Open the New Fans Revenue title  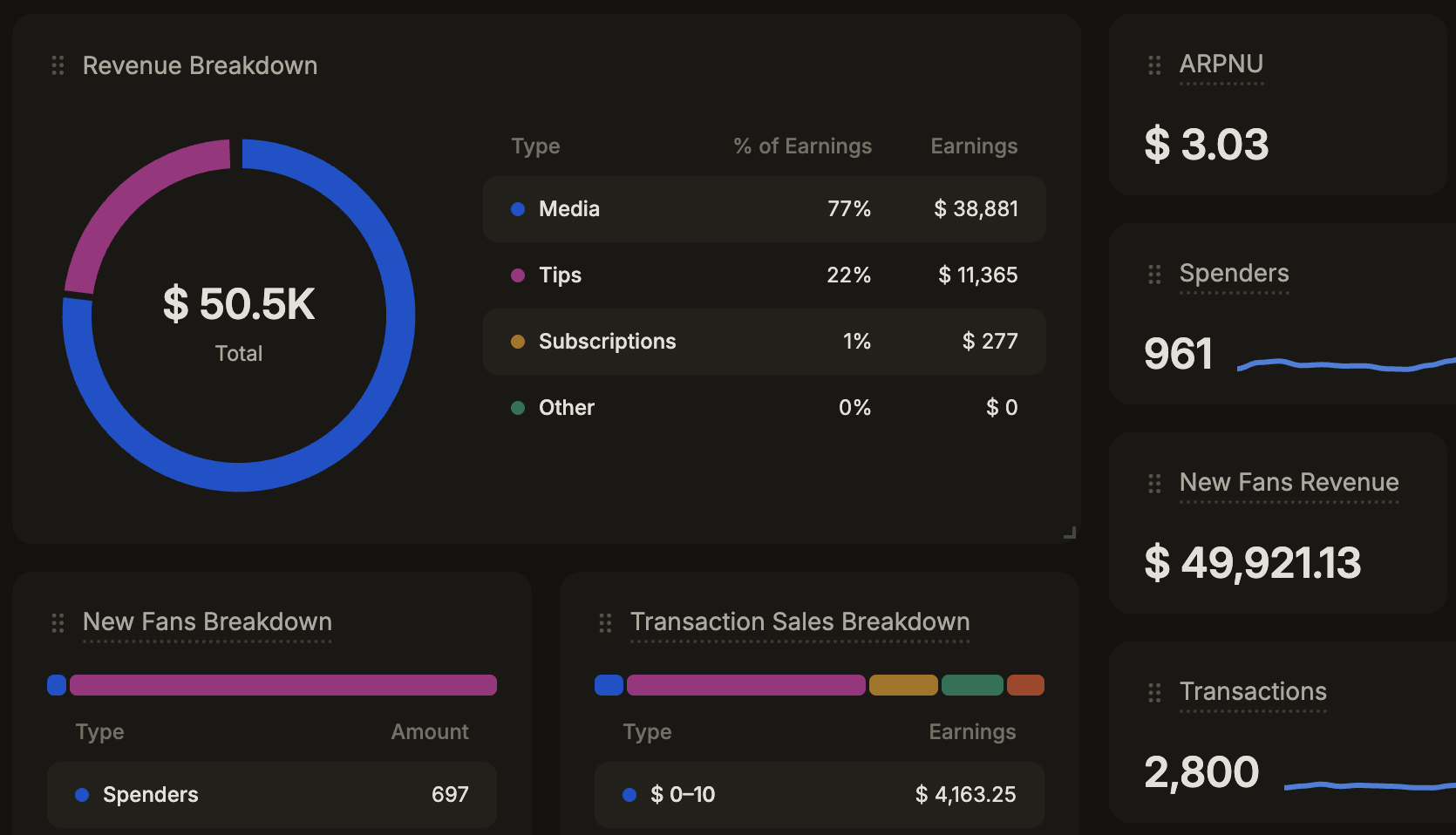click(x=1289, y=483)
